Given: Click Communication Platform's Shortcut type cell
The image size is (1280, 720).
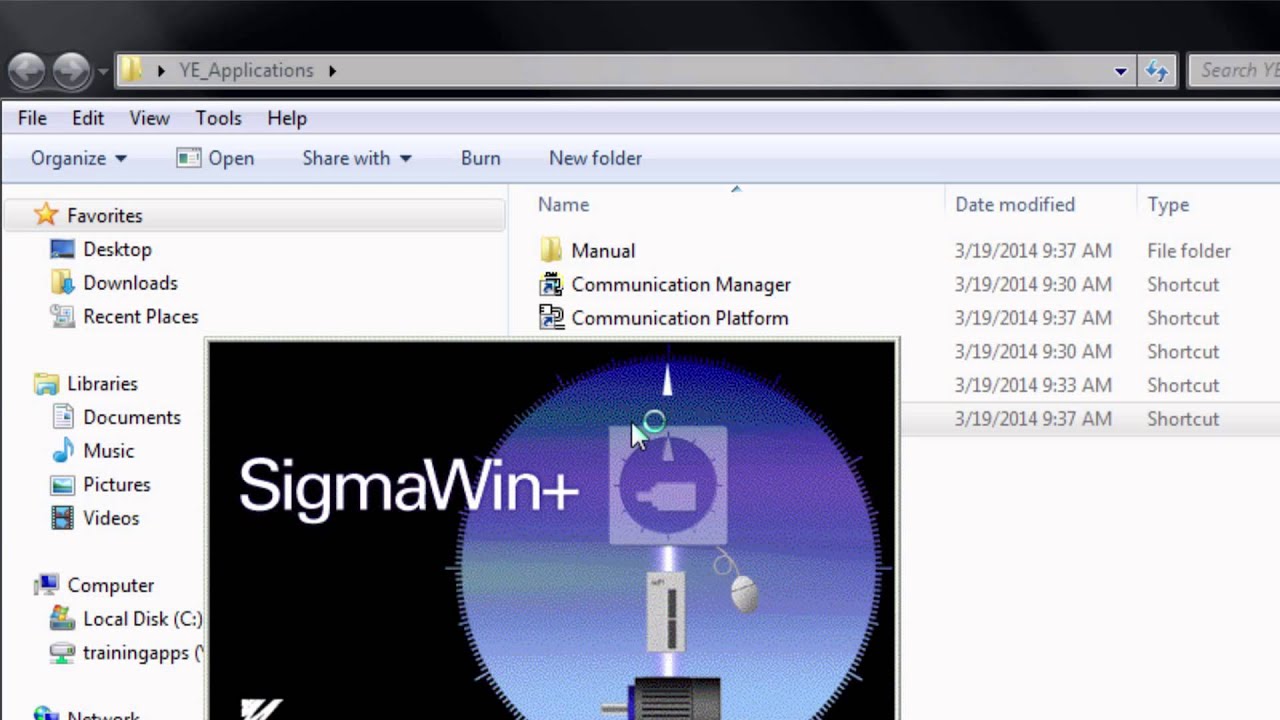Looking at the screenshot, I should (x=1183, y=318).
